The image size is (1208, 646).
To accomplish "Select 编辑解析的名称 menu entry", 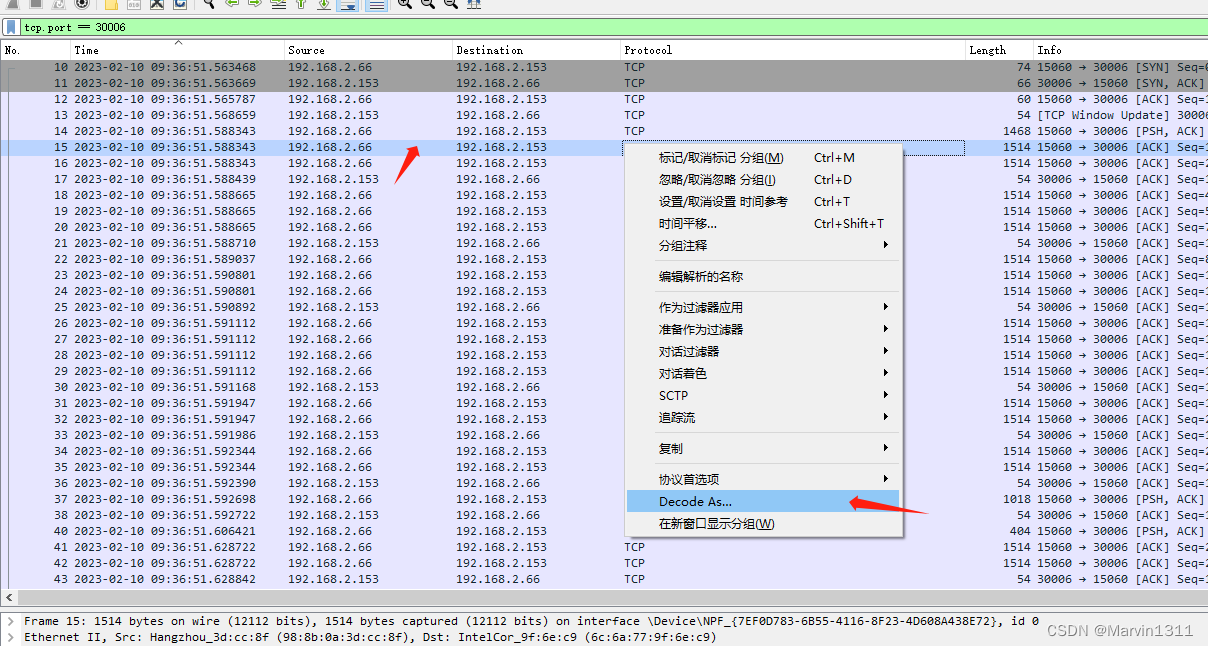I will [x=763, y=276].
